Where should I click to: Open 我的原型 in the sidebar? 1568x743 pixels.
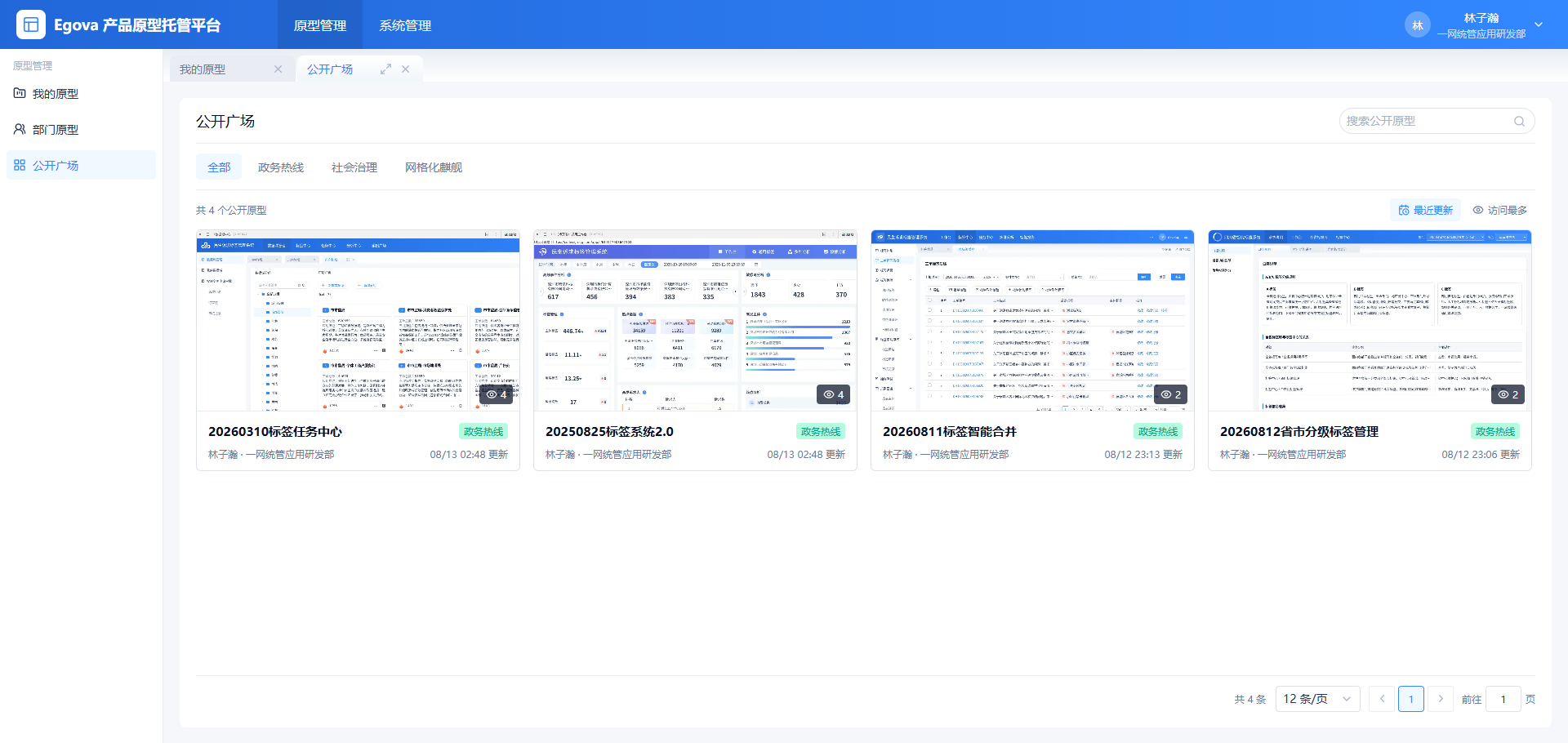pyautogui.click(x=81, y=94)
